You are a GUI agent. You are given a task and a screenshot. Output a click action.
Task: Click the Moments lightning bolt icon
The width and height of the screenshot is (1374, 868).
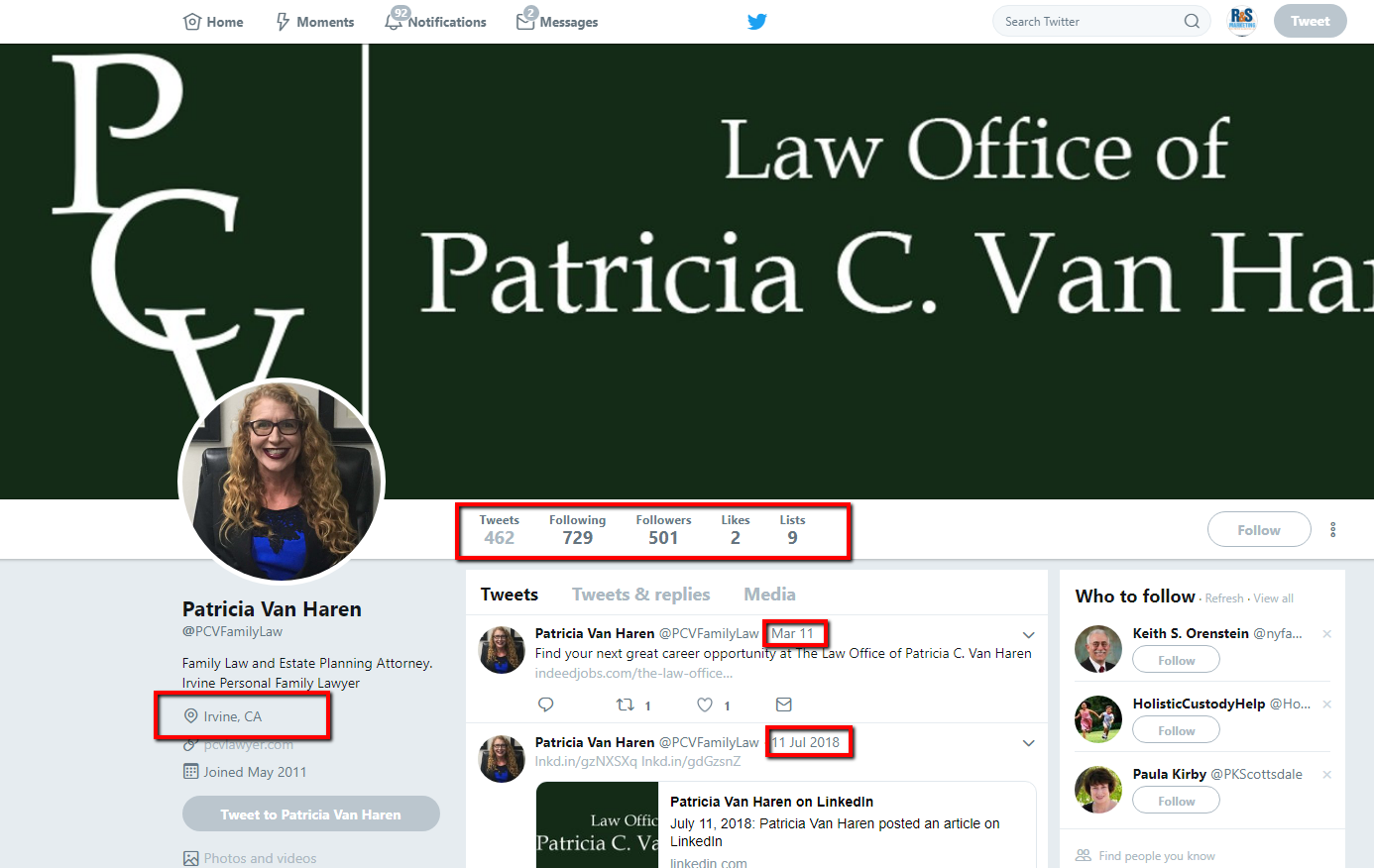pyautogui.click(x=284, y=22)
